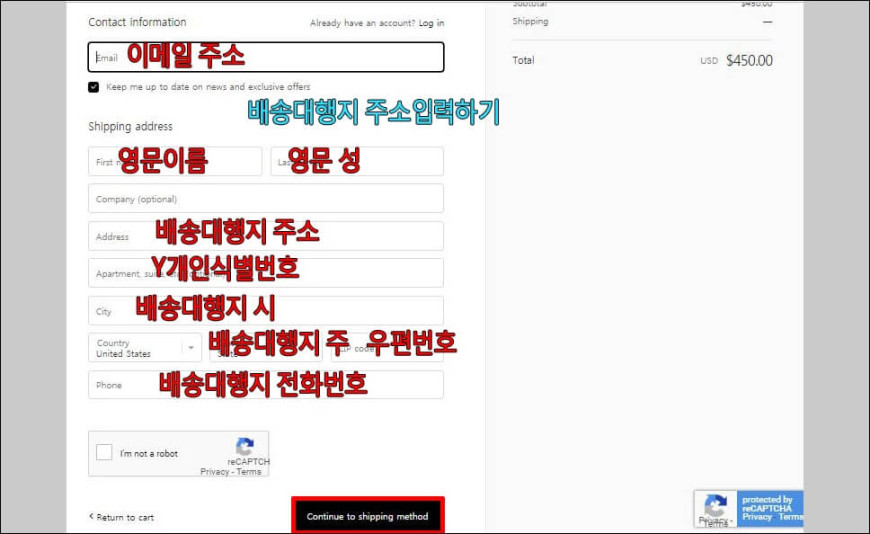870x534 pixels.
Task: Open the Terms link in the reCAPTCHA widget
Action: click(249, 471)
